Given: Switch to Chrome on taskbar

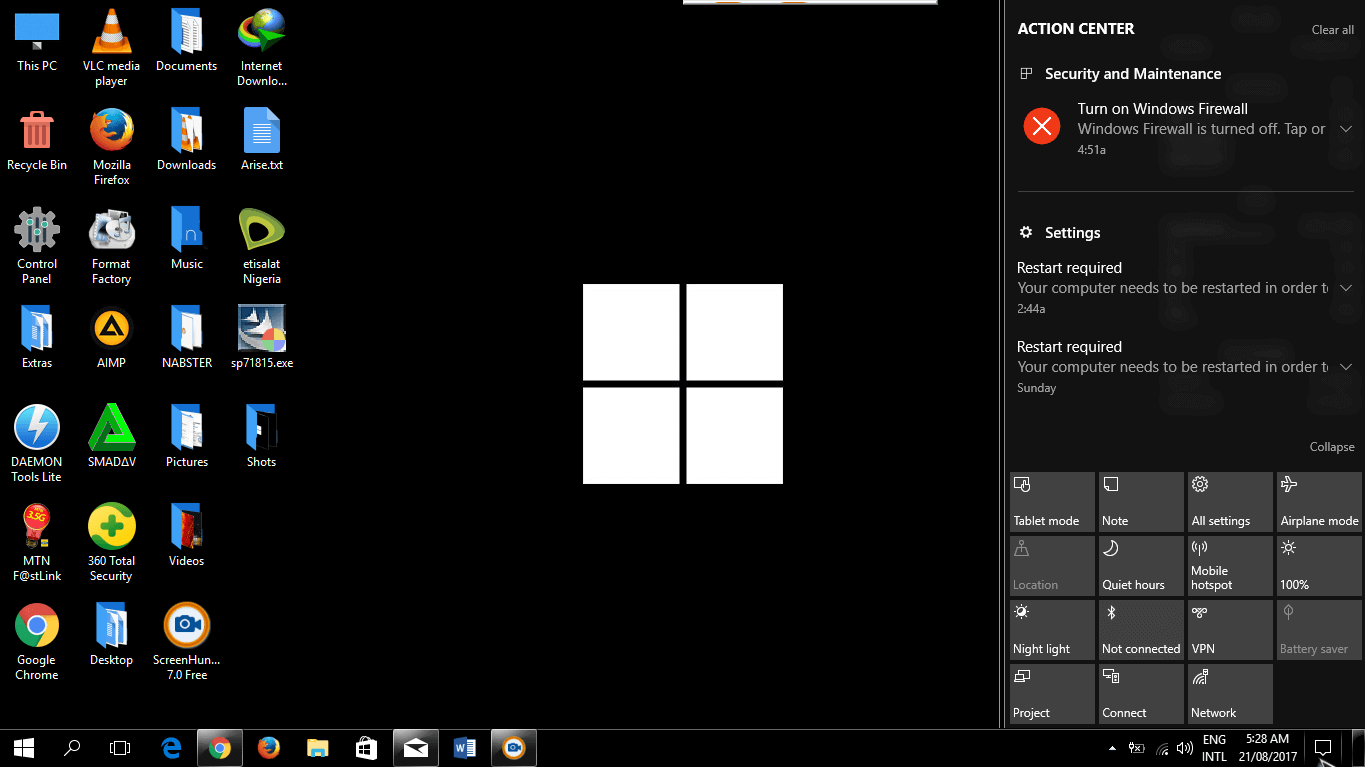Looking at the screenshot, I should pyautogui.click(x=220, y=748).
